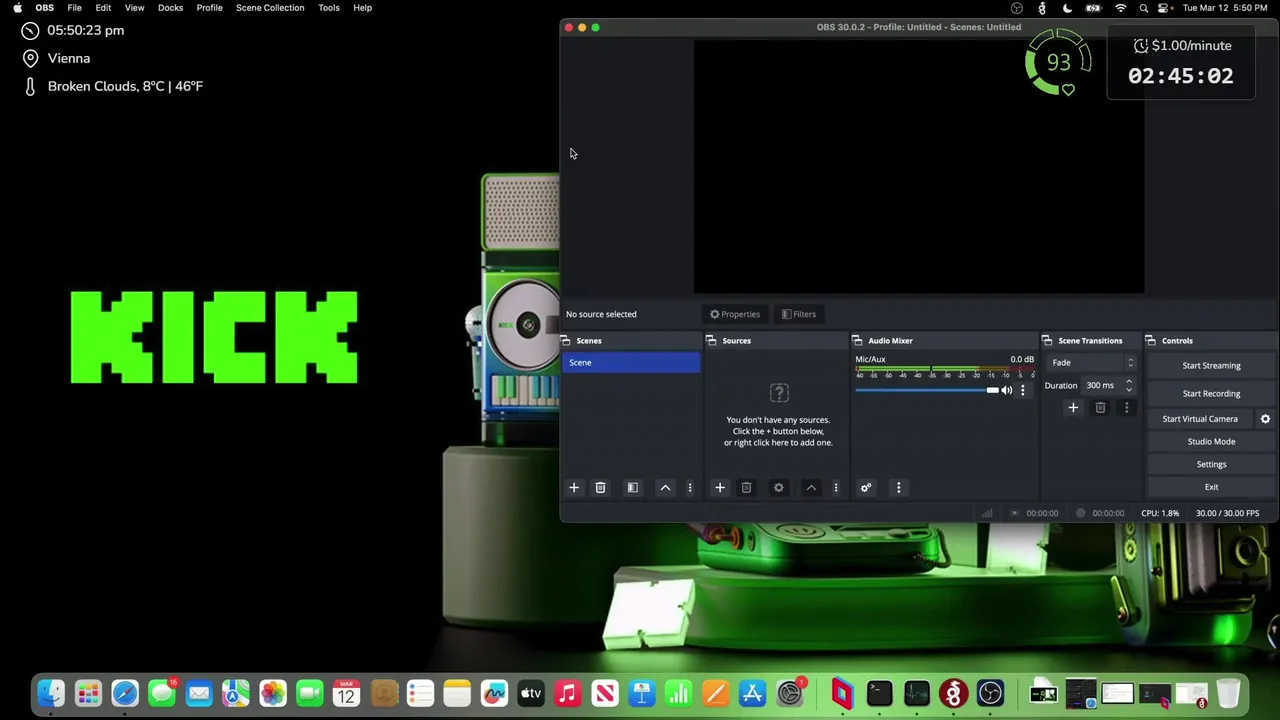The image size is (1280, 720).
Task: Open transition properties dots menu
Action: (x=1126, y=408)
